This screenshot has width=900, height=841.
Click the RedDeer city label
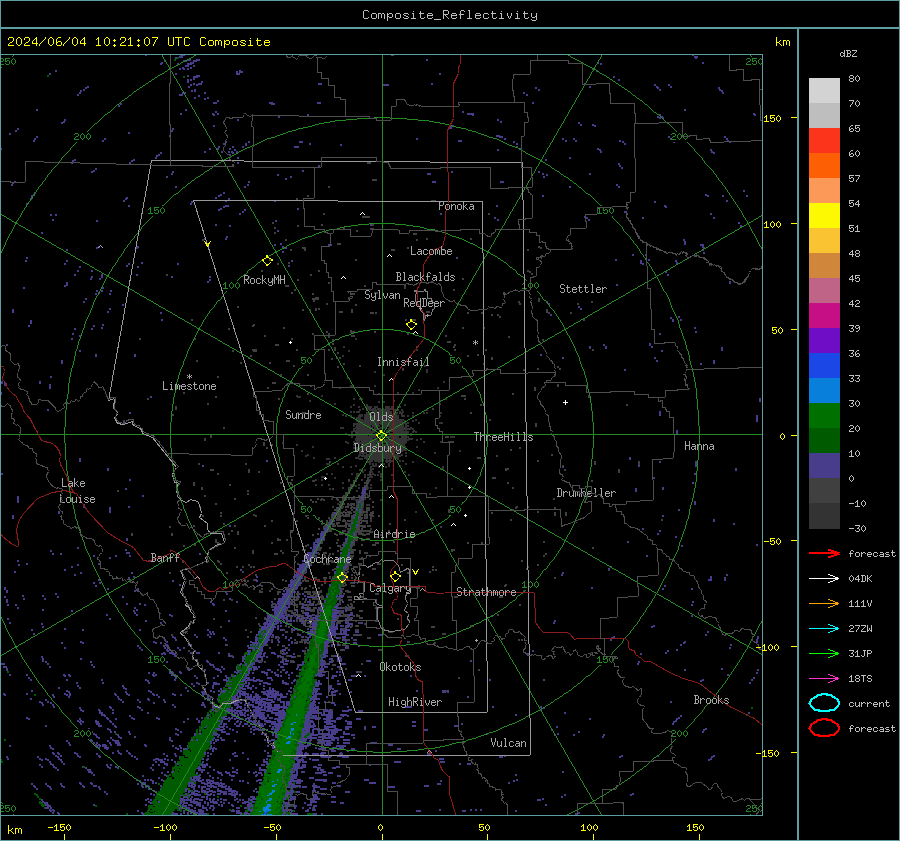pos(424,303)
